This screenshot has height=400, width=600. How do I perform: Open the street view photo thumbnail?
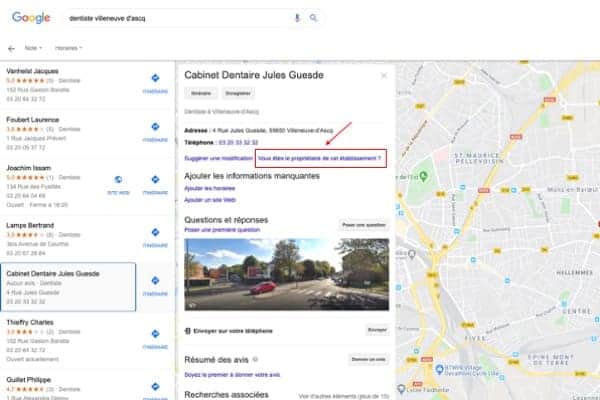[287, 274]
